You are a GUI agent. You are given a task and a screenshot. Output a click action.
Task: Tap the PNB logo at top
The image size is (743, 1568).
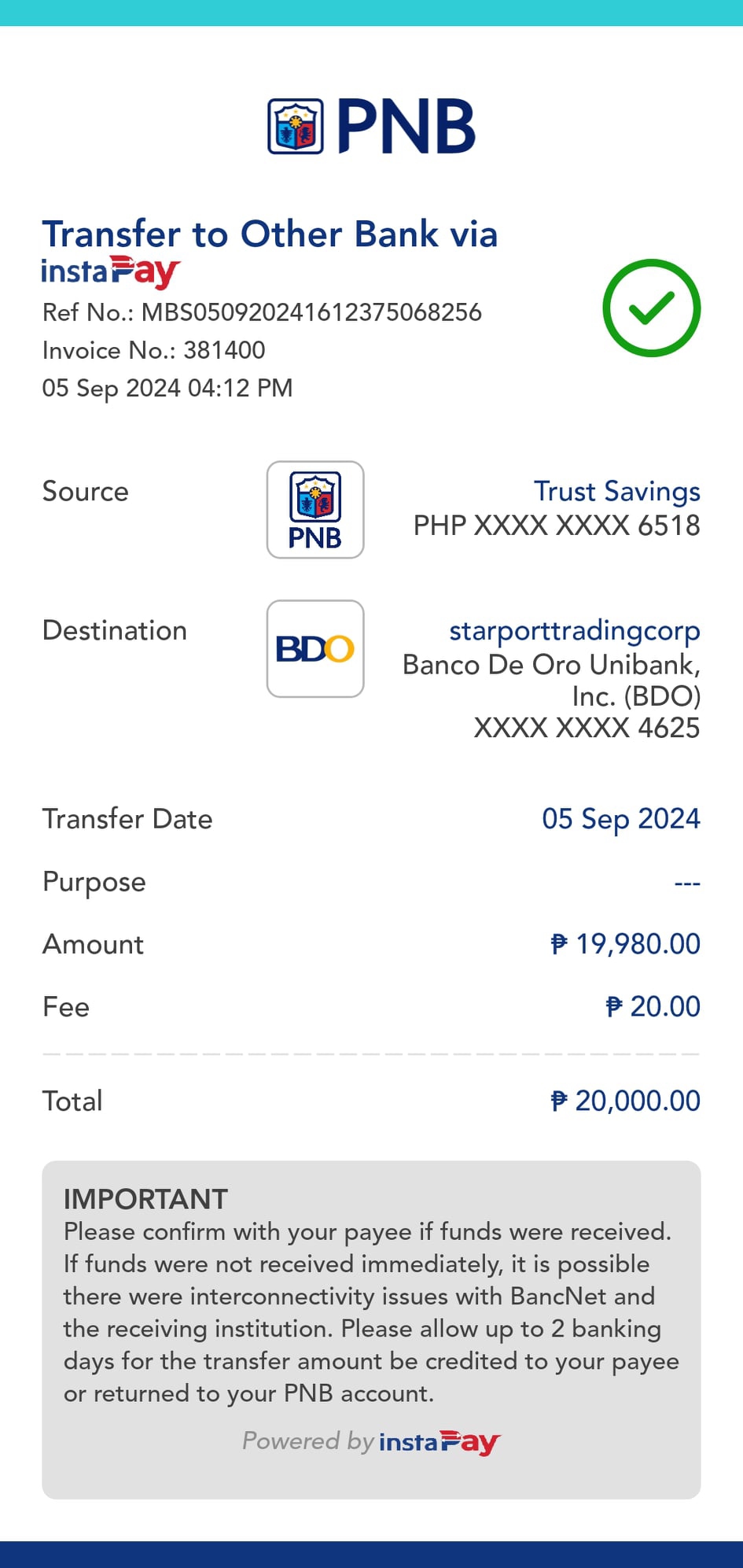tap(372, 126)
